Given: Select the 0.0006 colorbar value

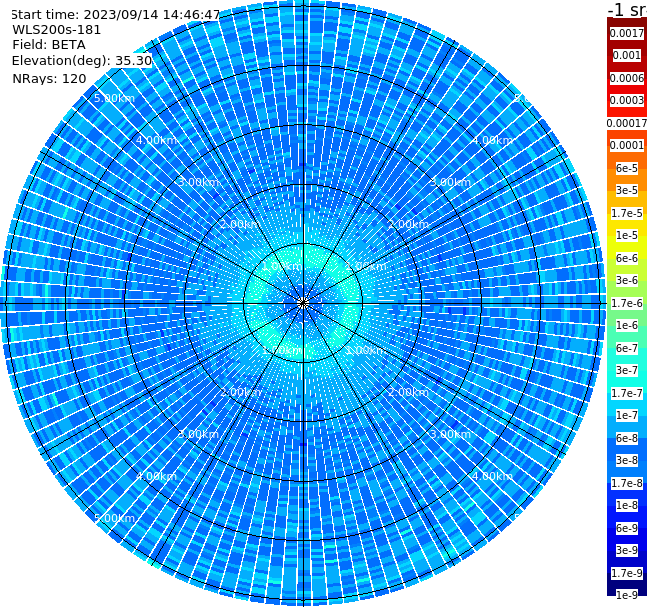Looking at the screenshot, I should click(627, 78).
